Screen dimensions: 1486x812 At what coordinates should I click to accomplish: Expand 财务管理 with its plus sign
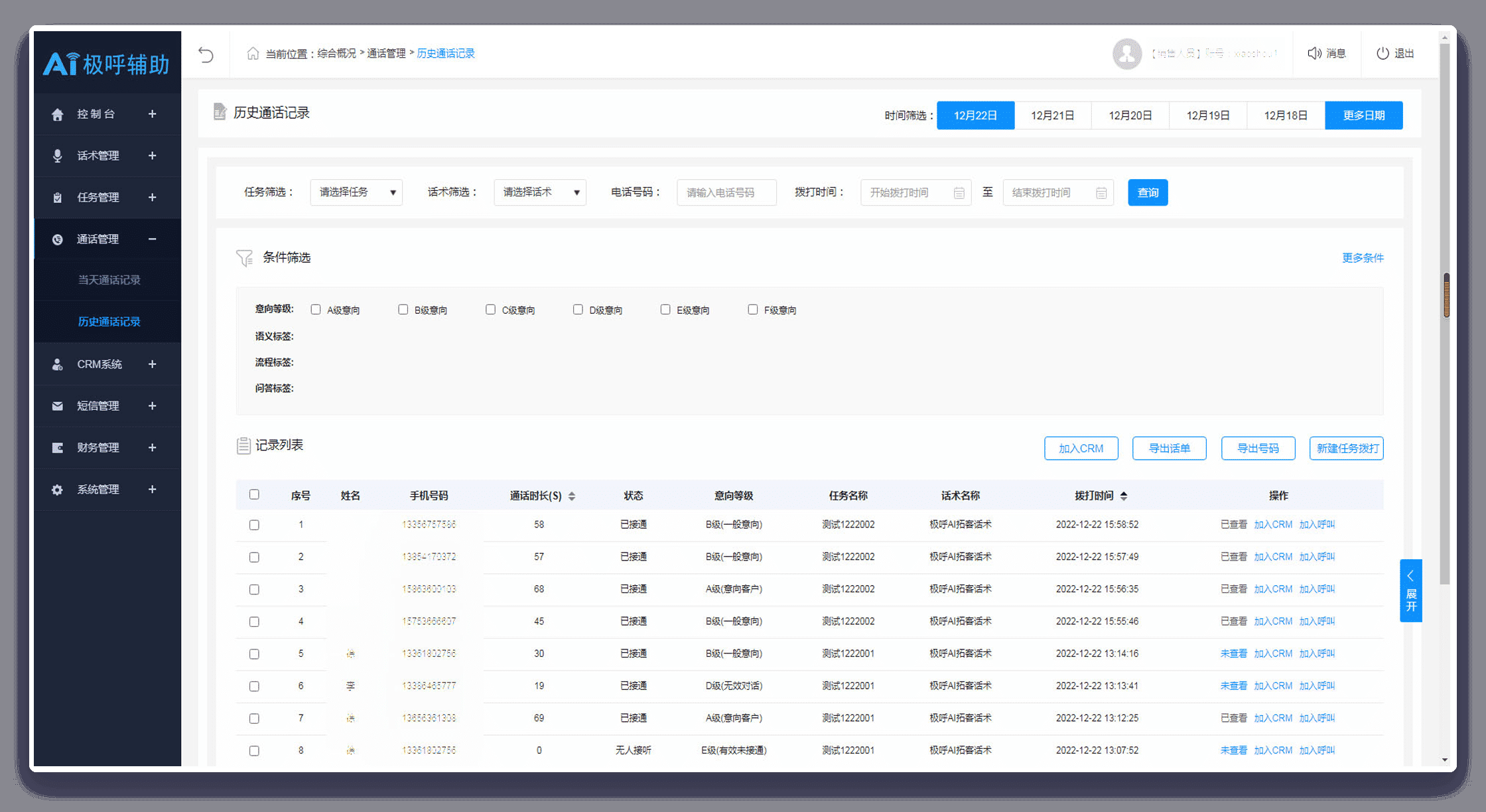(152, 448)
